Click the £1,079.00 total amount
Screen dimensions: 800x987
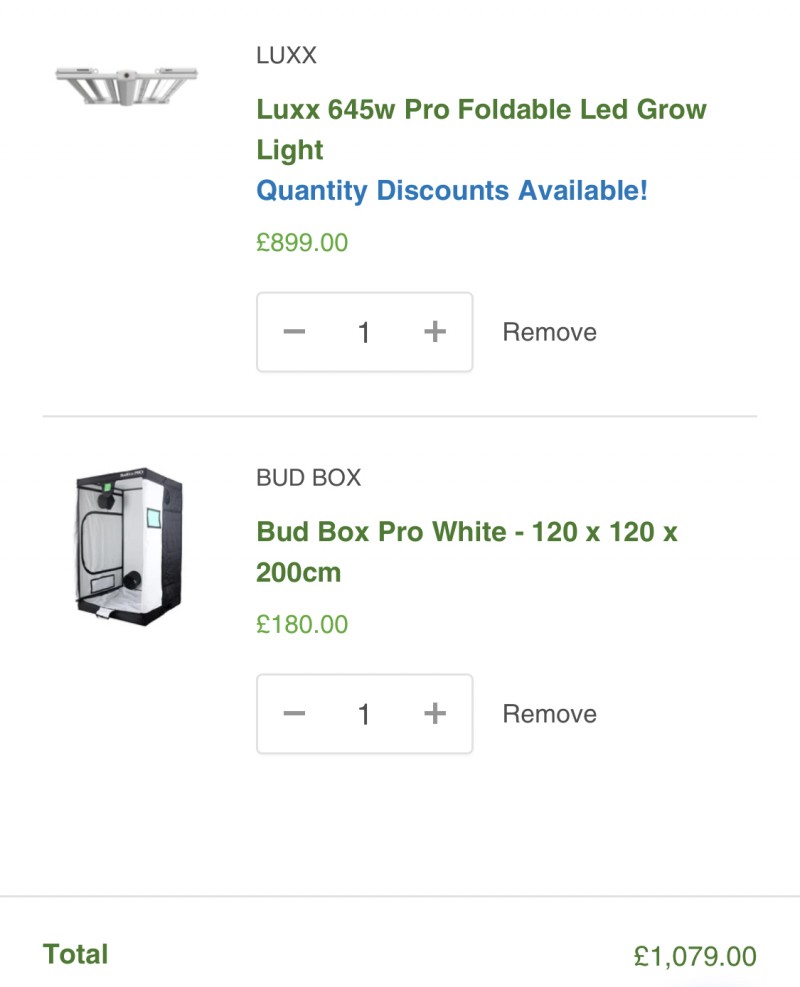(x=695, y=956)
